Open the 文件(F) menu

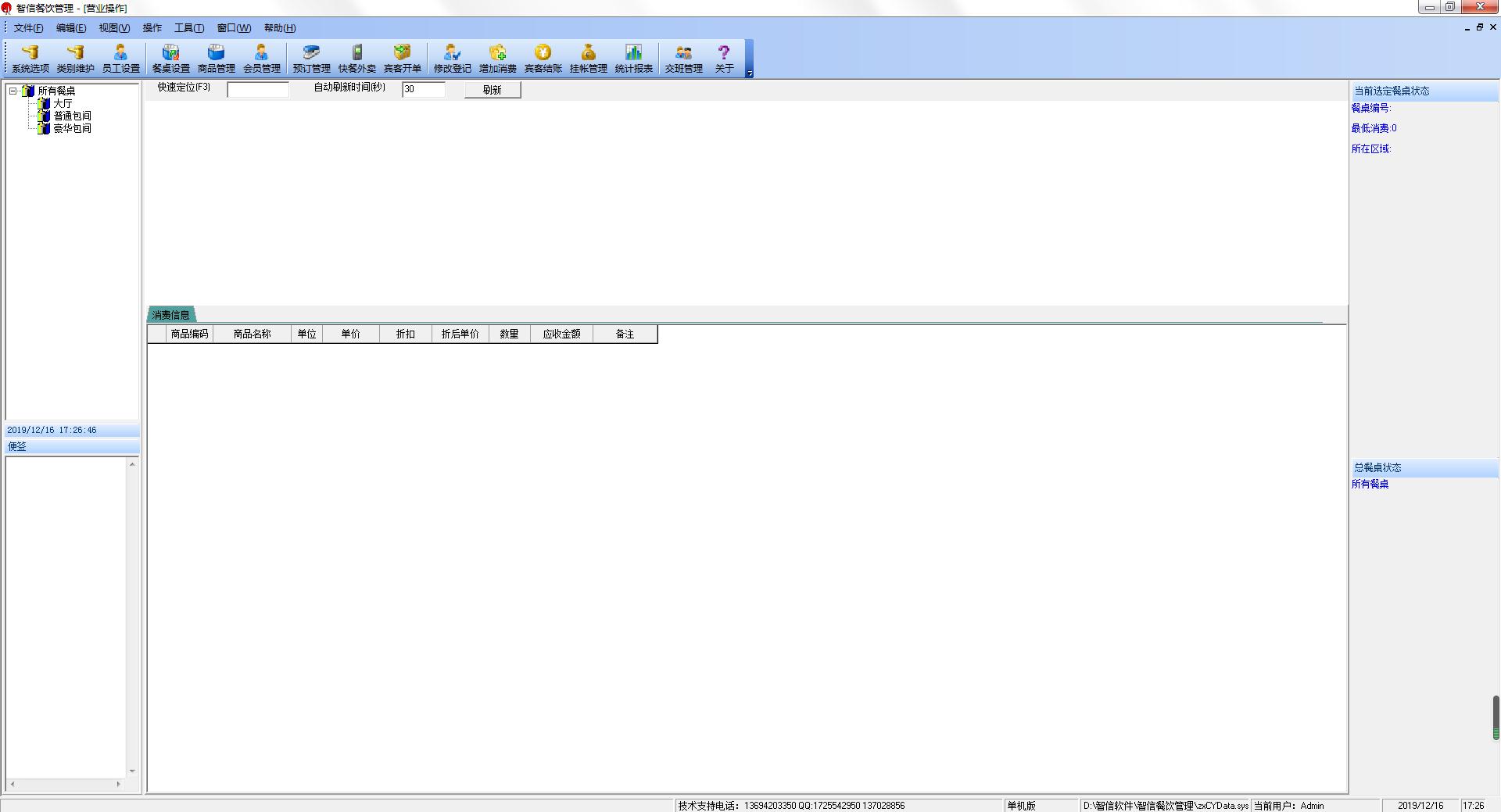point(28,28)
